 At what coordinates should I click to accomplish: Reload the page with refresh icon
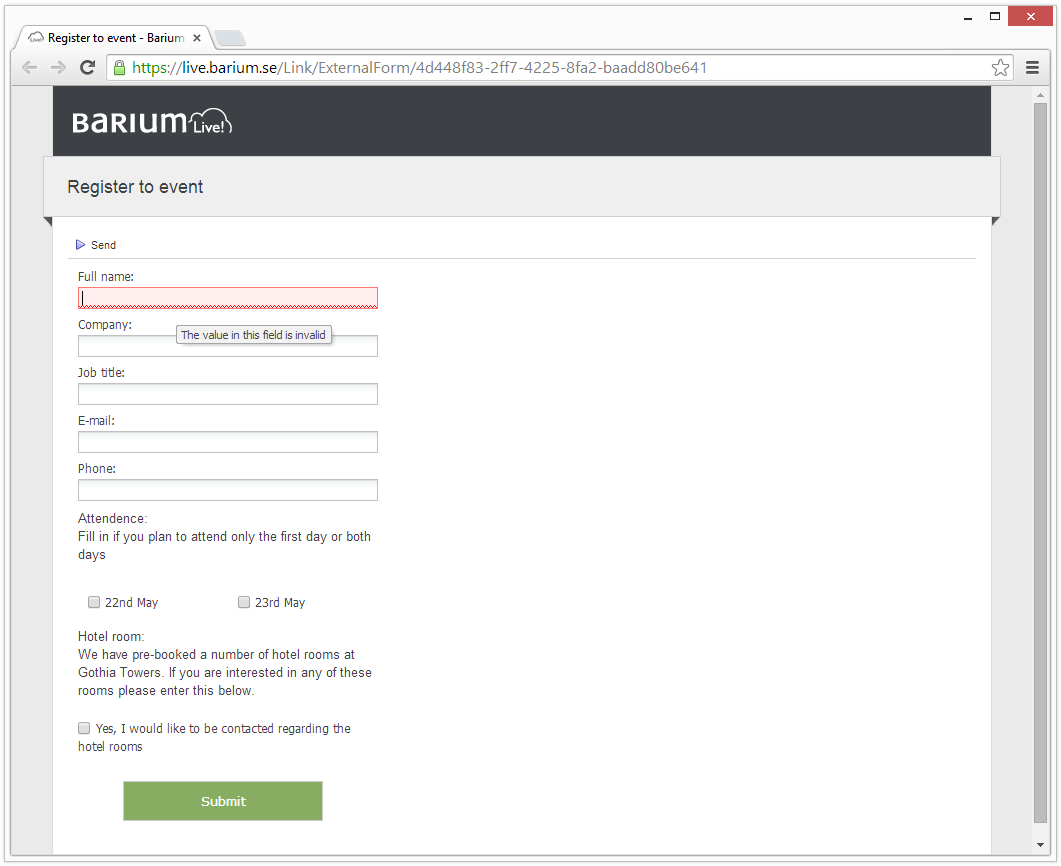pyautogui.click(x=87, y=68)
